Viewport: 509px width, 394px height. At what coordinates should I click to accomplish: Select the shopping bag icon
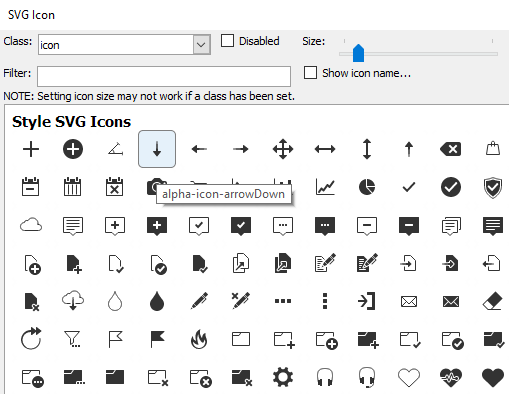[x=493, y=148]
